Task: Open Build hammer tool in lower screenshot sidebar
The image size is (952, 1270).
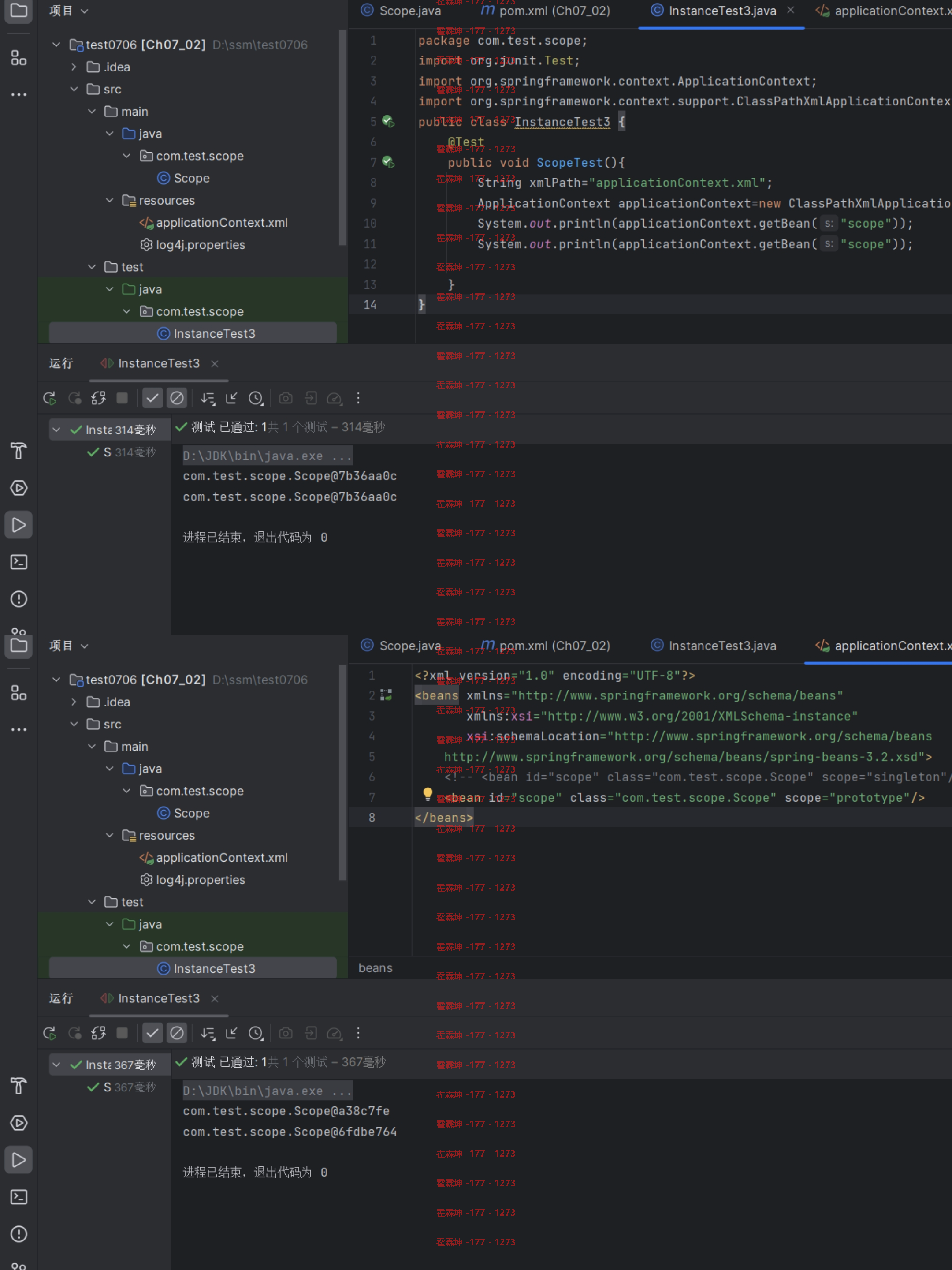Action: pyautogui.click(x=19, y=1086)
